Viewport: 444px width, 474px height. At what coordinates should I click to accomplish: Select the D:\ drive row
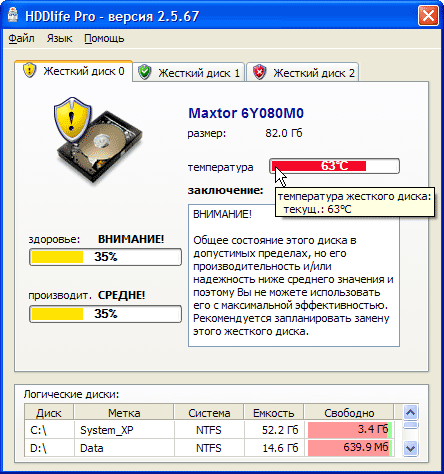(209, 448)
